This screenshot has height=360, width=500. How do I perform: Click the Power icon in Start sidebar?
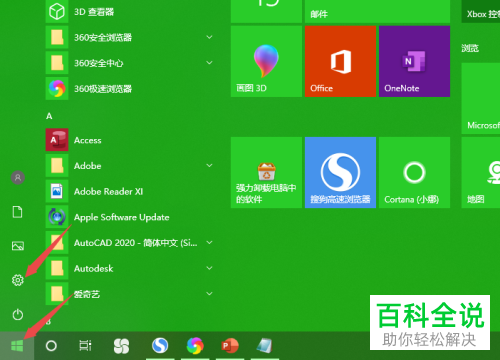pos(18,314)
